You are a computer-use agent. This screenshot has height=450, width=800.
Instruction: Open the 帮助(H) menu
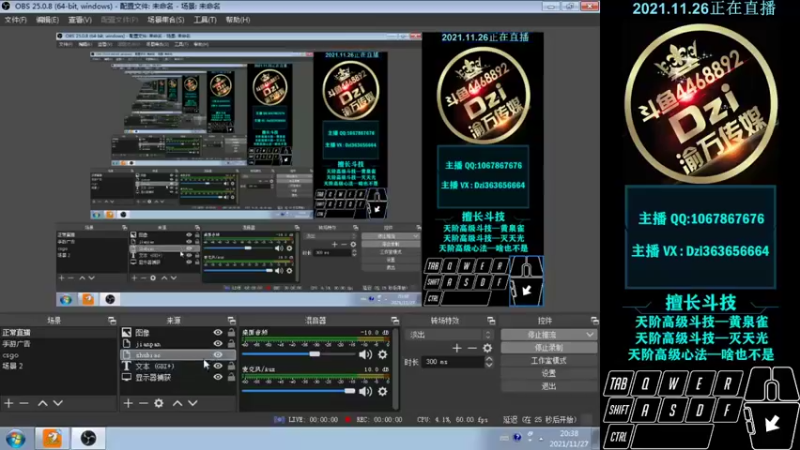pos(238,20)
